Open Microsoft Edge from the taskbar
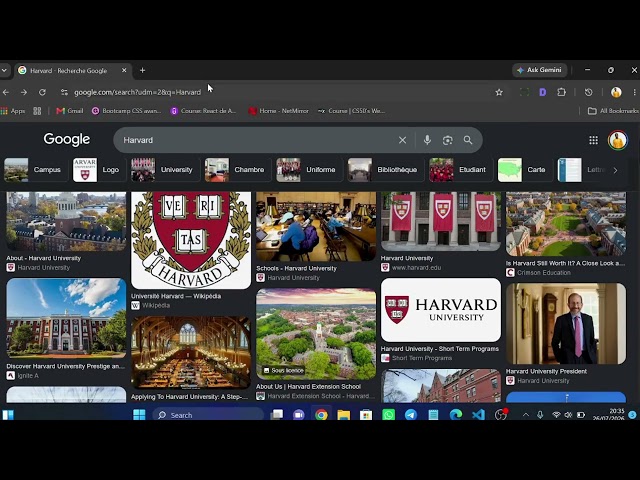 [456, 415]
